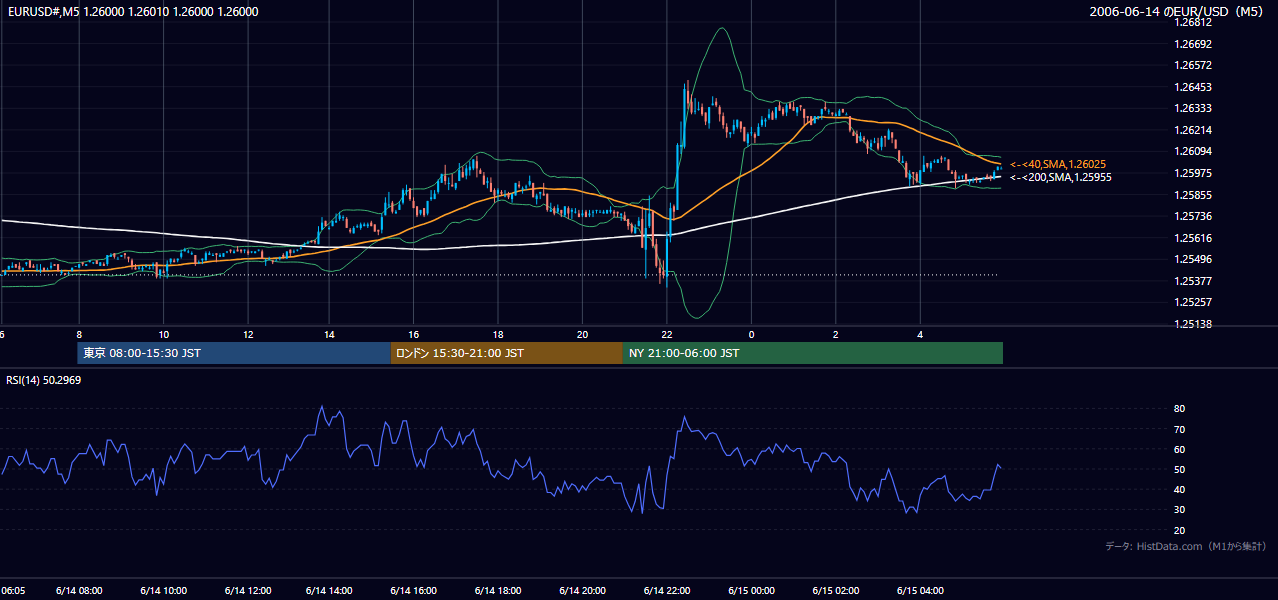
Task: Click price level 1.26692 on axis
Action: tap(1191, 44)
